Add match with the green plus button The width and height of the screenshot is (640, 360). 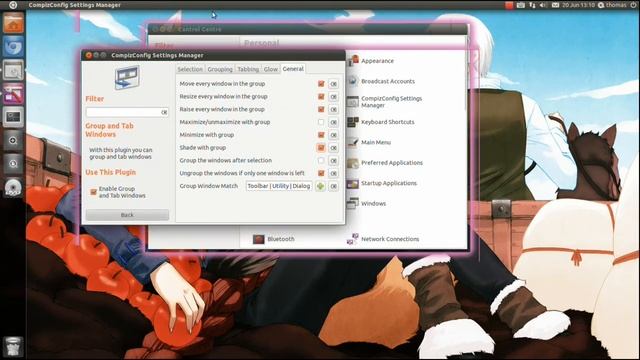320,186
